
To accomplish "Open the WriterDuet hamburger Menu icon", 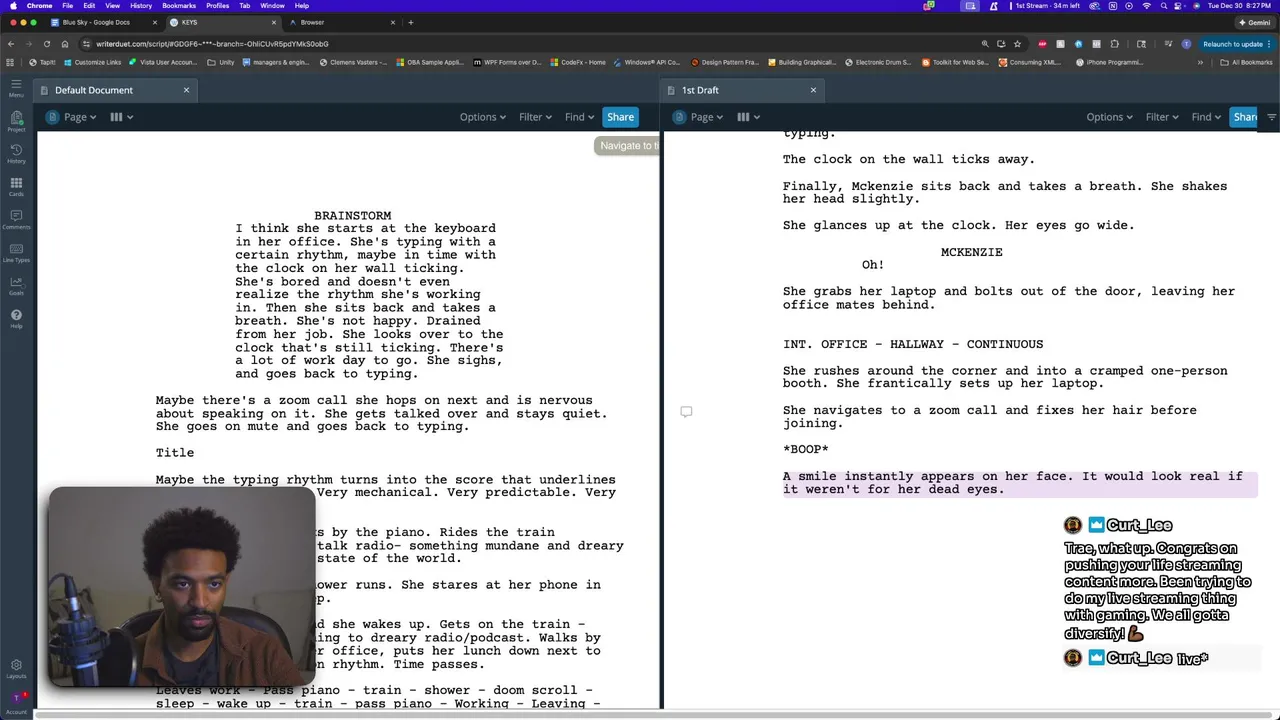I will pyautogui.click(x=16, y=88).
